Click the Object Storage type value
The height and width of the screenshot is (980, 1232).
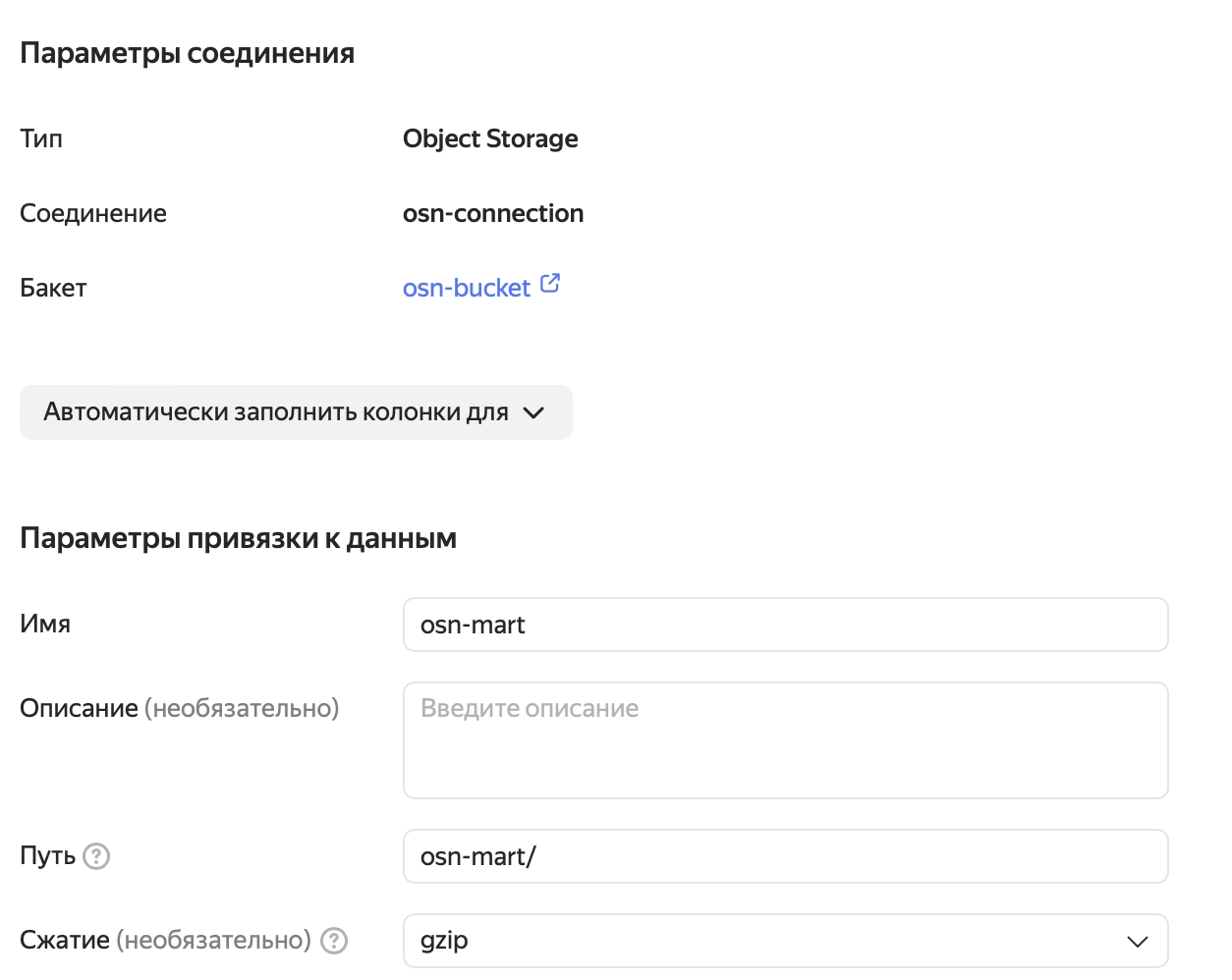click(490, 138)
